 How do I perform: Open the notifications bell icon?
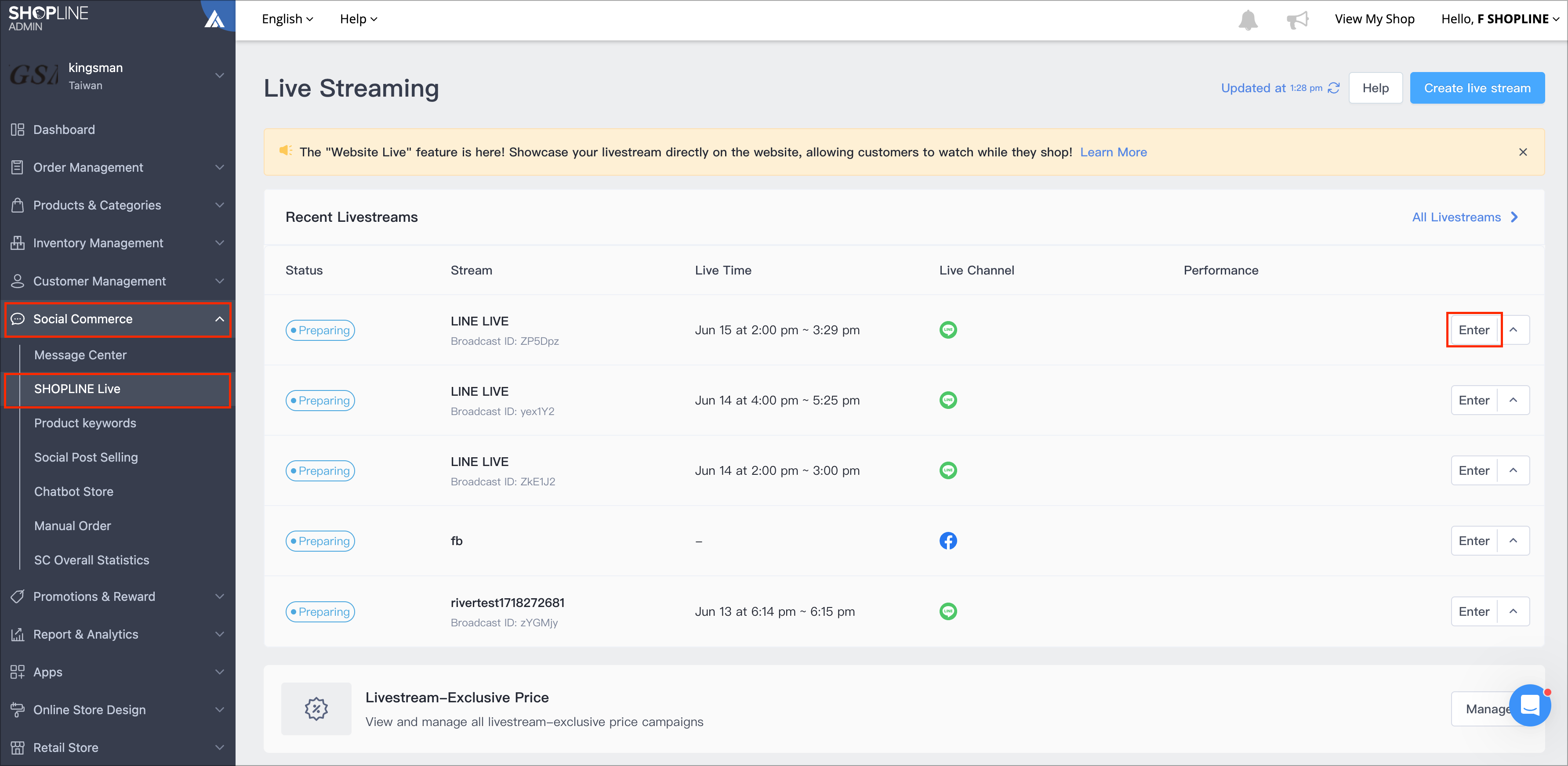[x=1248, y=19]
